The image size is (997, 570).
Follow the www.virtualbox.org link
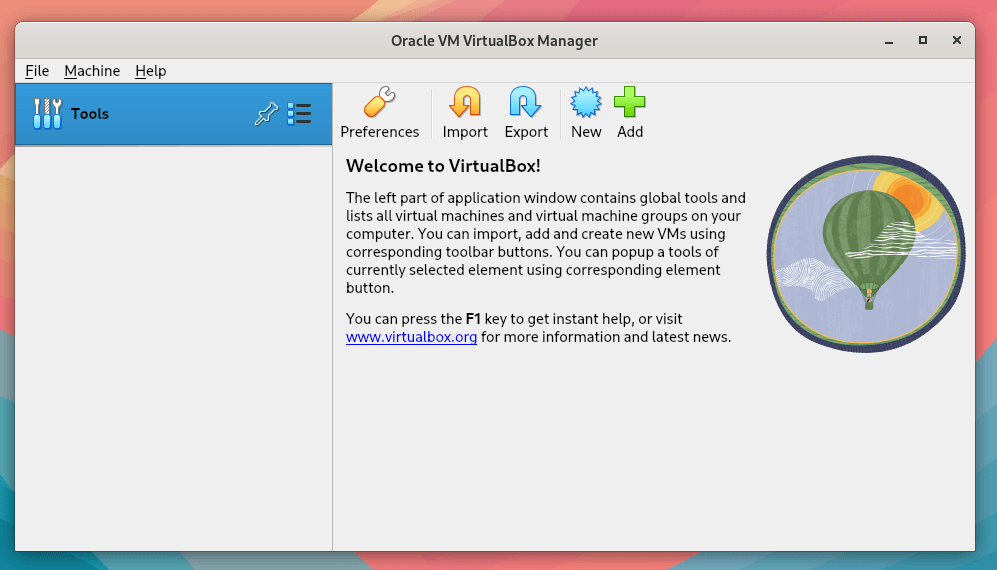click(411, 337)
